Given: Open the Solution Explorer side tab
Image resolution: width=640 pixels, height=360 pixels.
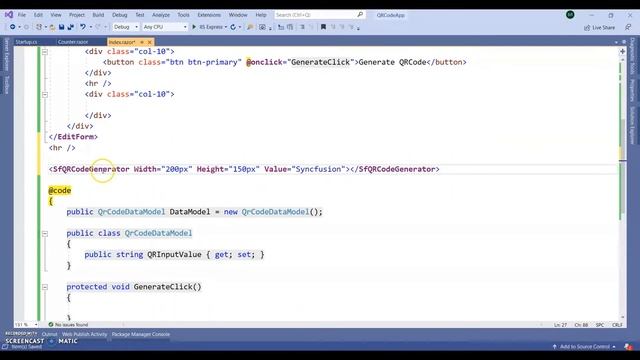Looking at the screenshot, I should [632, 125].
